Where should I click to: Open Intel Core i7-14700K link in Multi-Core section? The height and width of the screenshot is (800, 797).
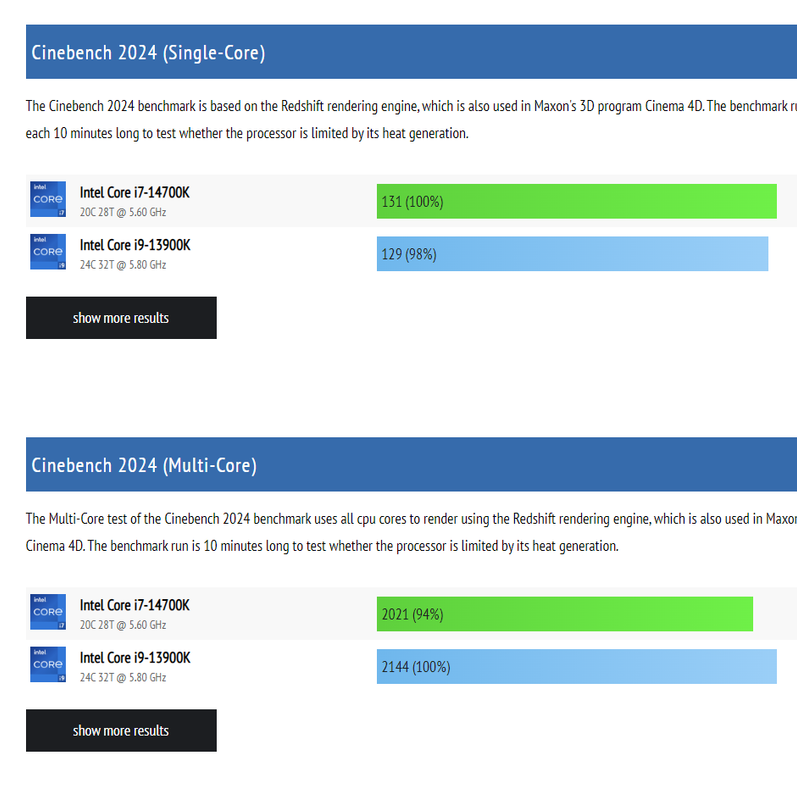tap(135, 606)
